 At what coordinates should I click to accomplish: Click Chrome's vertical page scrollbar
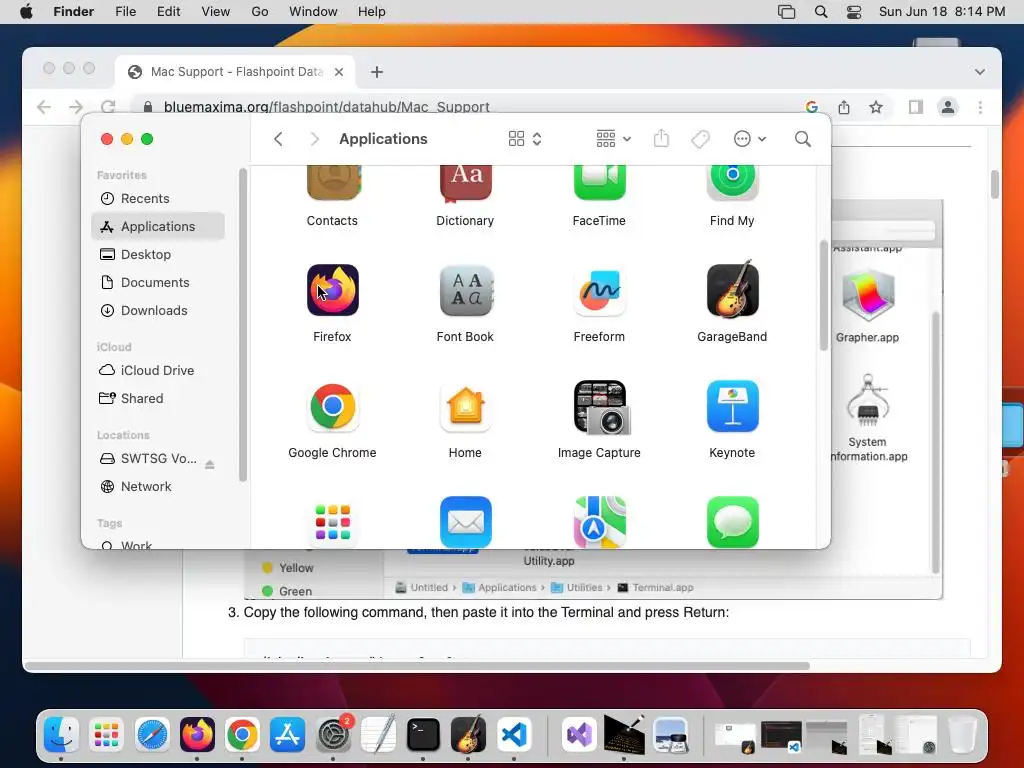coord(995,184)
